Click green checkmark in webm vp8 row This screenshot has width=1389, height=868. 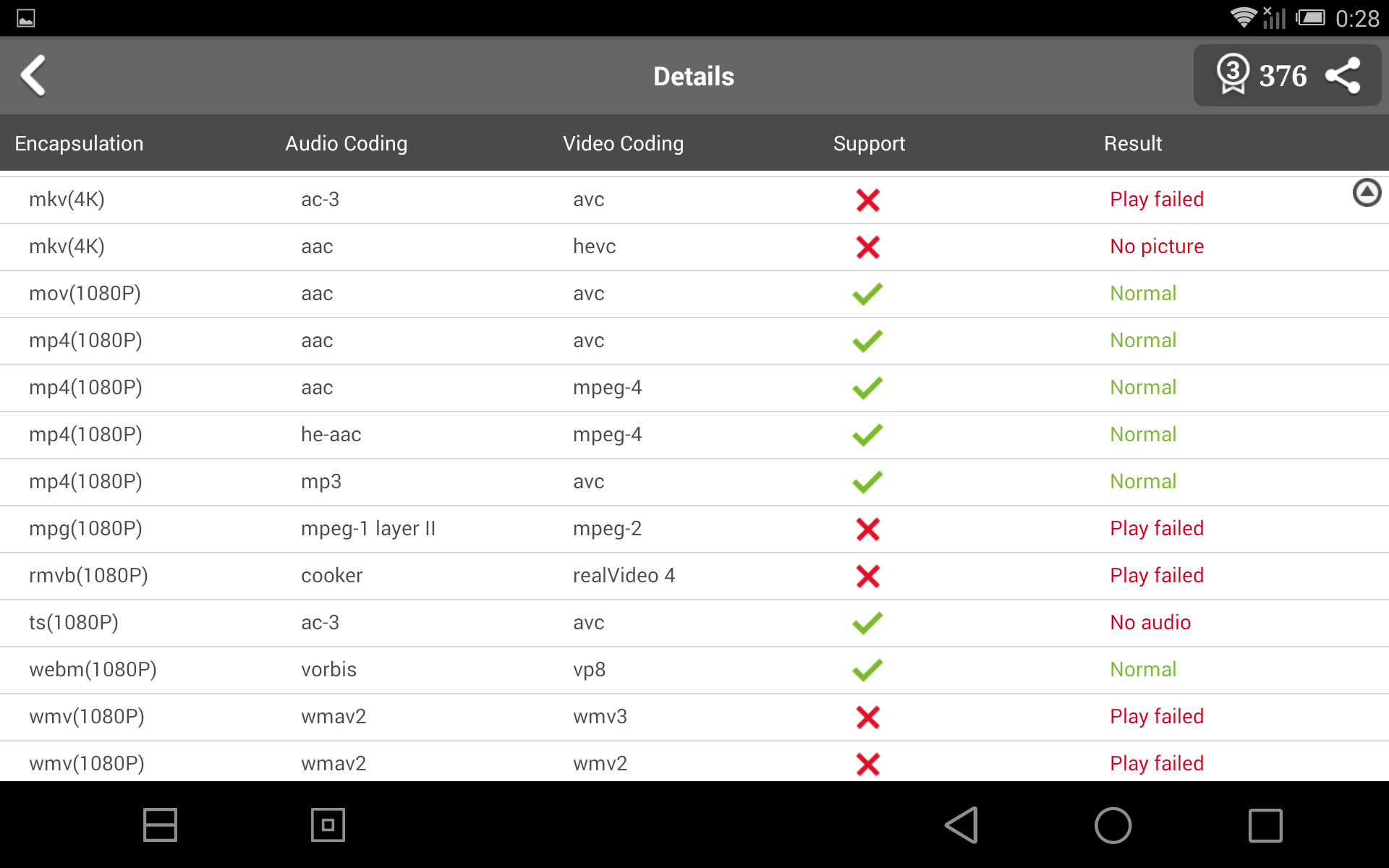point(867,670)
